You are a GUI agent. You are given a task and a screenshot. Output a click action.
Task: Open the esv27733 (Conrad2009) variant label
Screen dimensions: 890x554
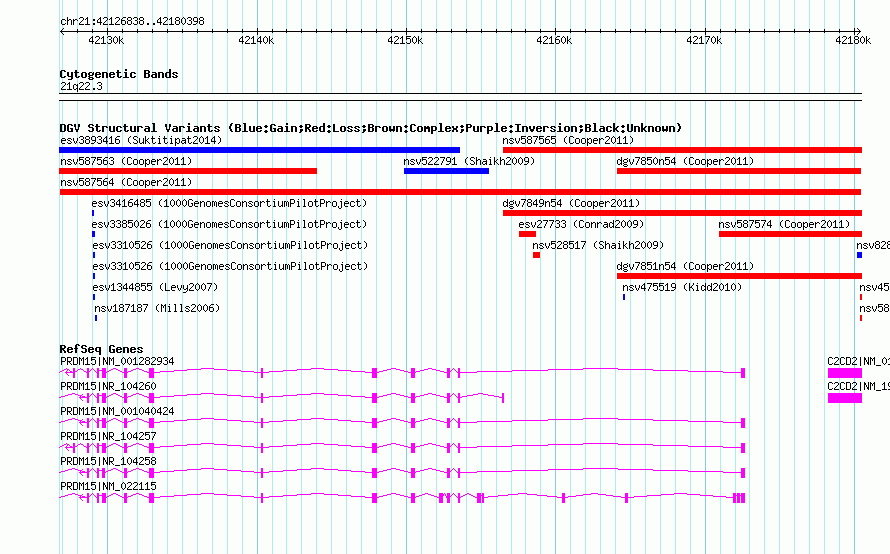581,224
